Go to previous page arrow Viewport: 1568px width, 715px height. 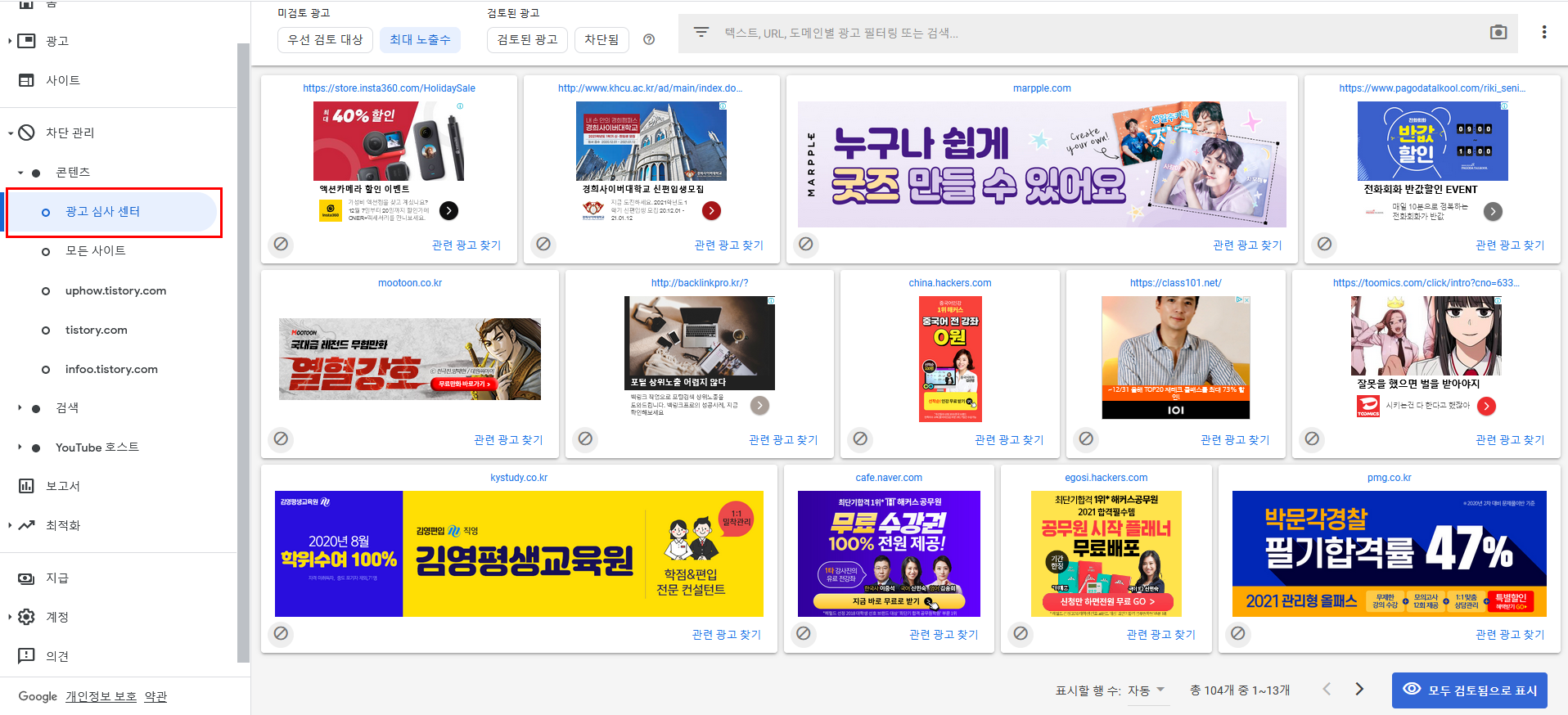(1327, 690)
